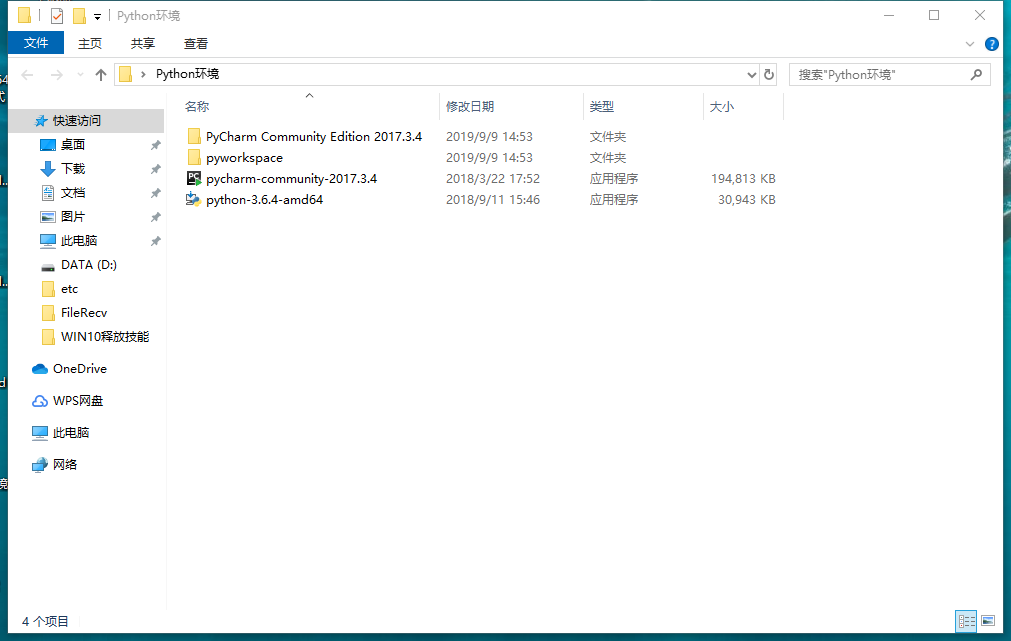Click Python环境 in the address bar
The height and width of the screenshot is (641, 1011).
tap(188, 74)
